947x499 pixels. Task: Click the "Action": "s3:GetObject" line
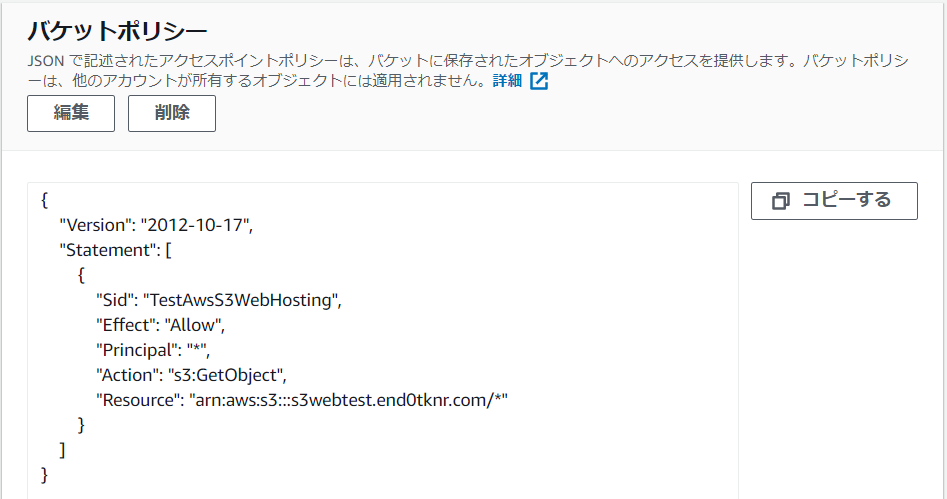[x=191, y=375]
